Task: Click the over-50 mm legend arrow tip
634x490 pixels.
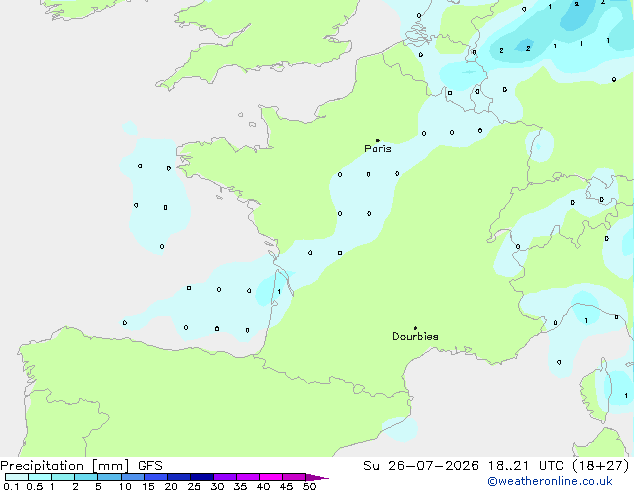Action: pyautogui.click(x=318, y=477)
